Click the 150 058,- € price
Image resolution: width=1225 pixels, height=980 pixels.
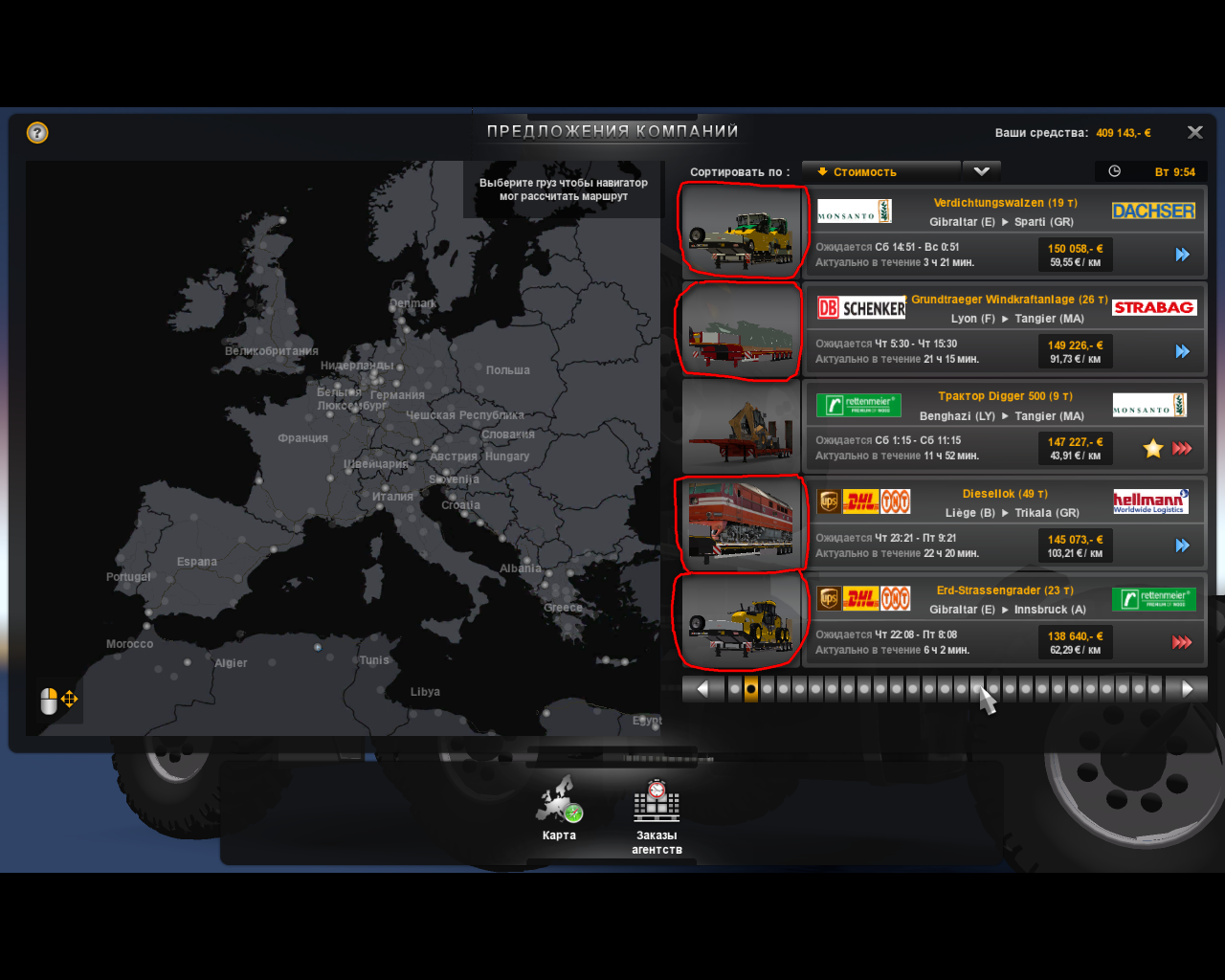coord(1075,249)
